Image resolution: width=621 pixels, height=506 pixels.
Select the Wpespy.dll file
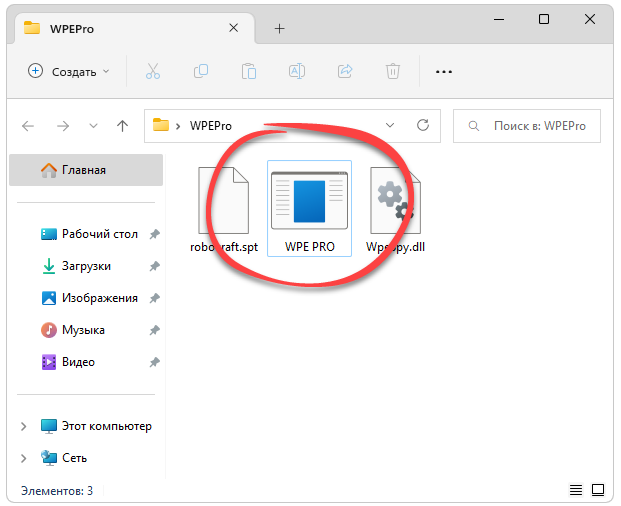395,208
